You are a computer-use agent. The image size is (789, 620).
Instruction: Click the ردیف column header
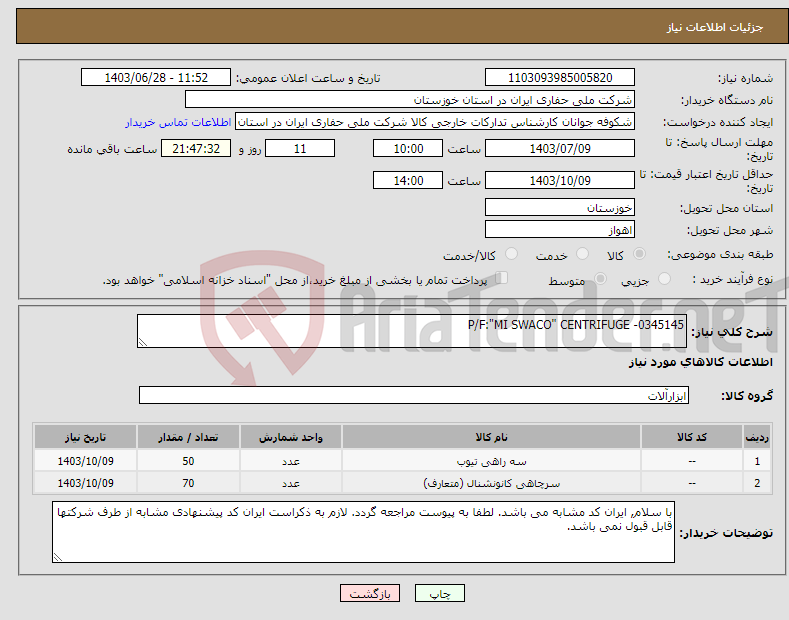[757, 437]
